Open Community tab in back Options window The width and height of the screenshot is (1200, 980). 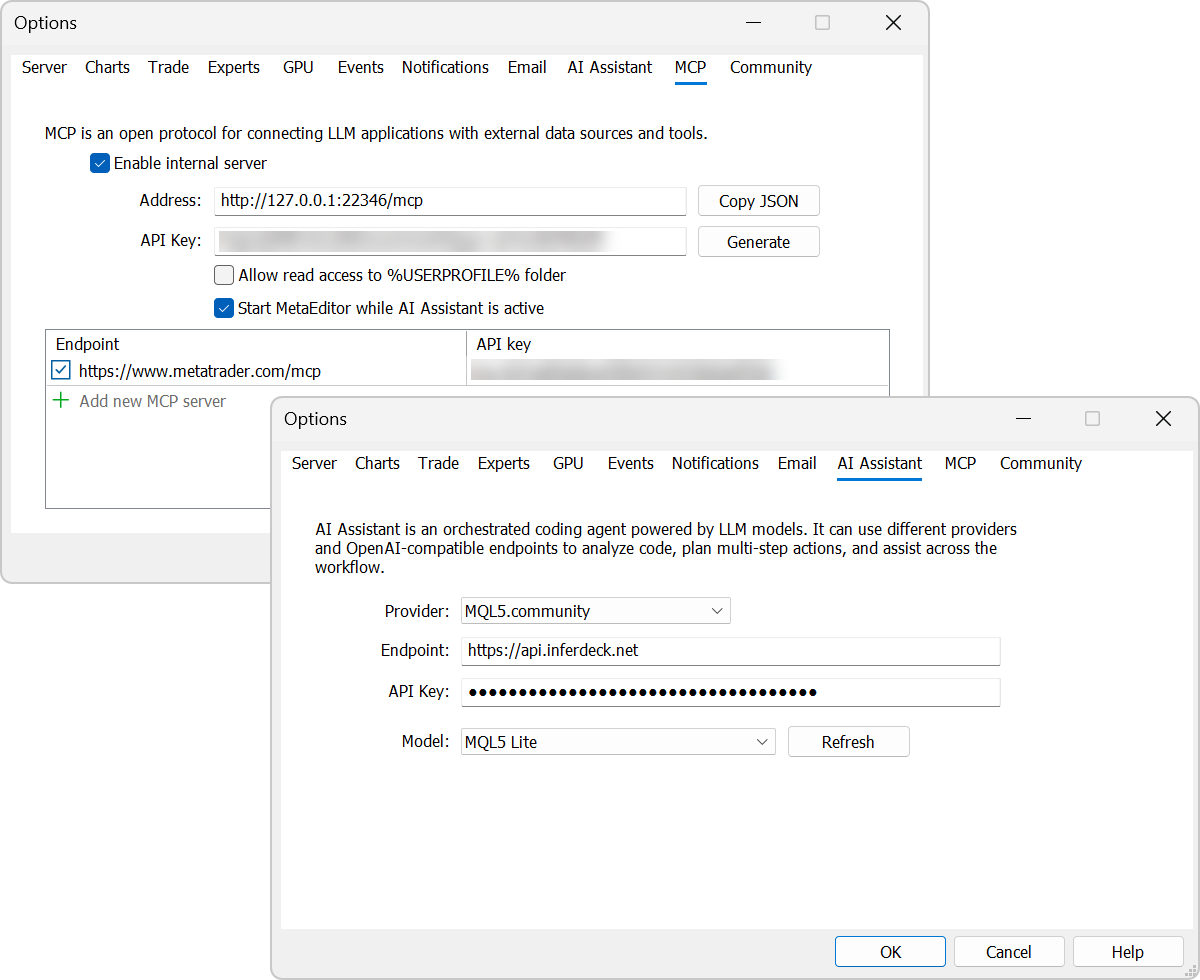(771, 67)
